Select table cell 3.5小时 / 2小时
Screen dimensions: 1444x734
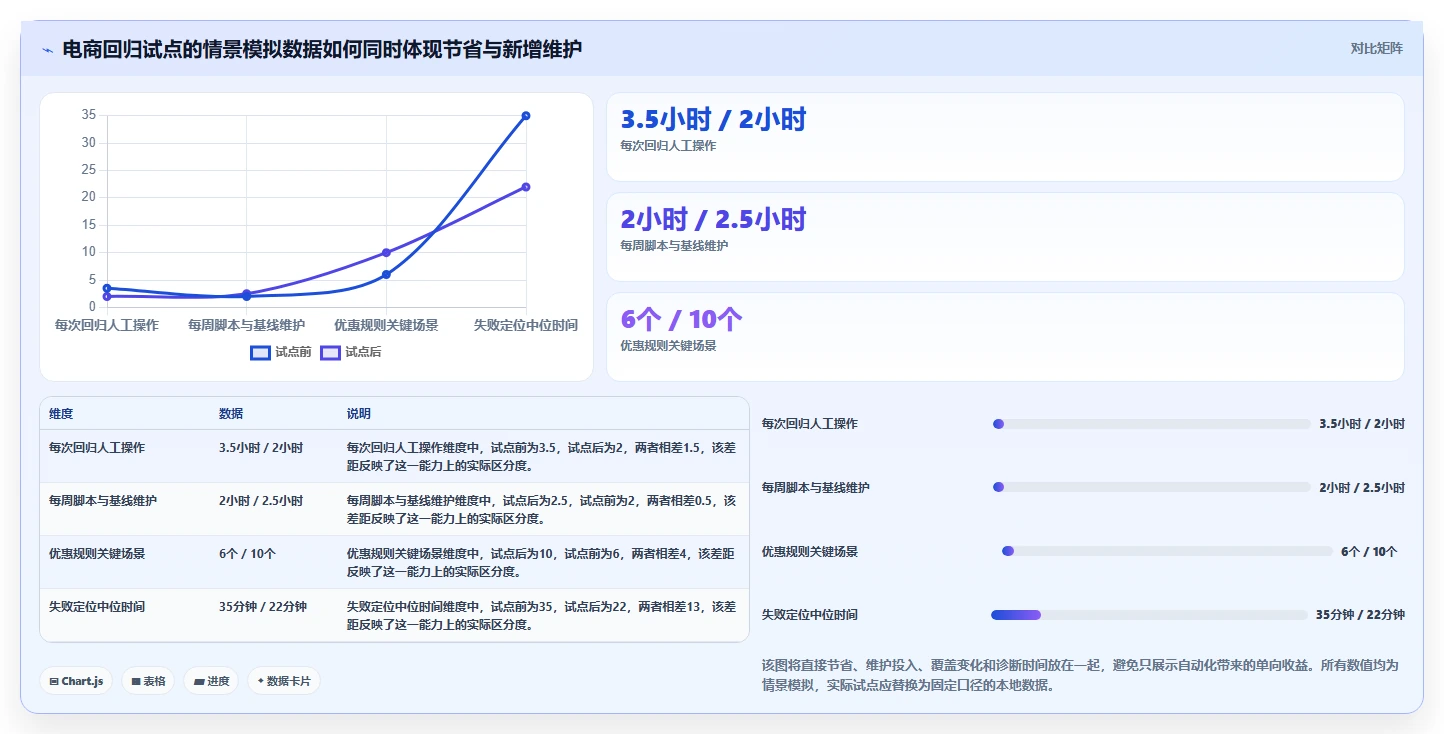click(x=261, y=448)
